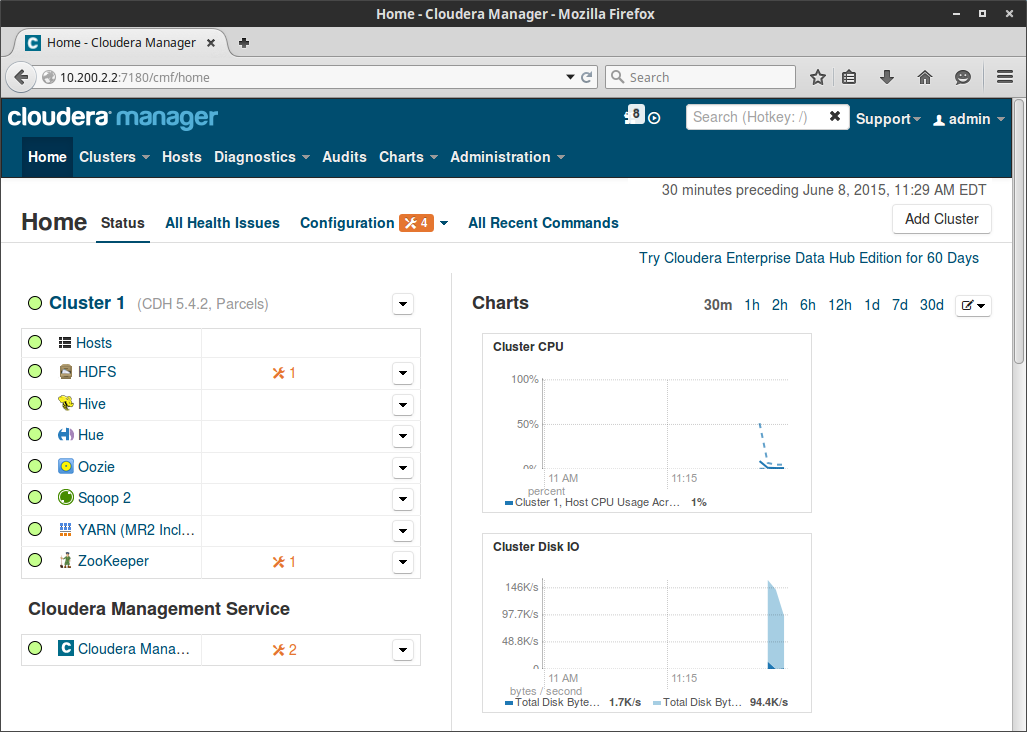The width and height of the screenshot is (1027, 732).
Task: Bookmark this page with star icon
Action: pos(817,77)
